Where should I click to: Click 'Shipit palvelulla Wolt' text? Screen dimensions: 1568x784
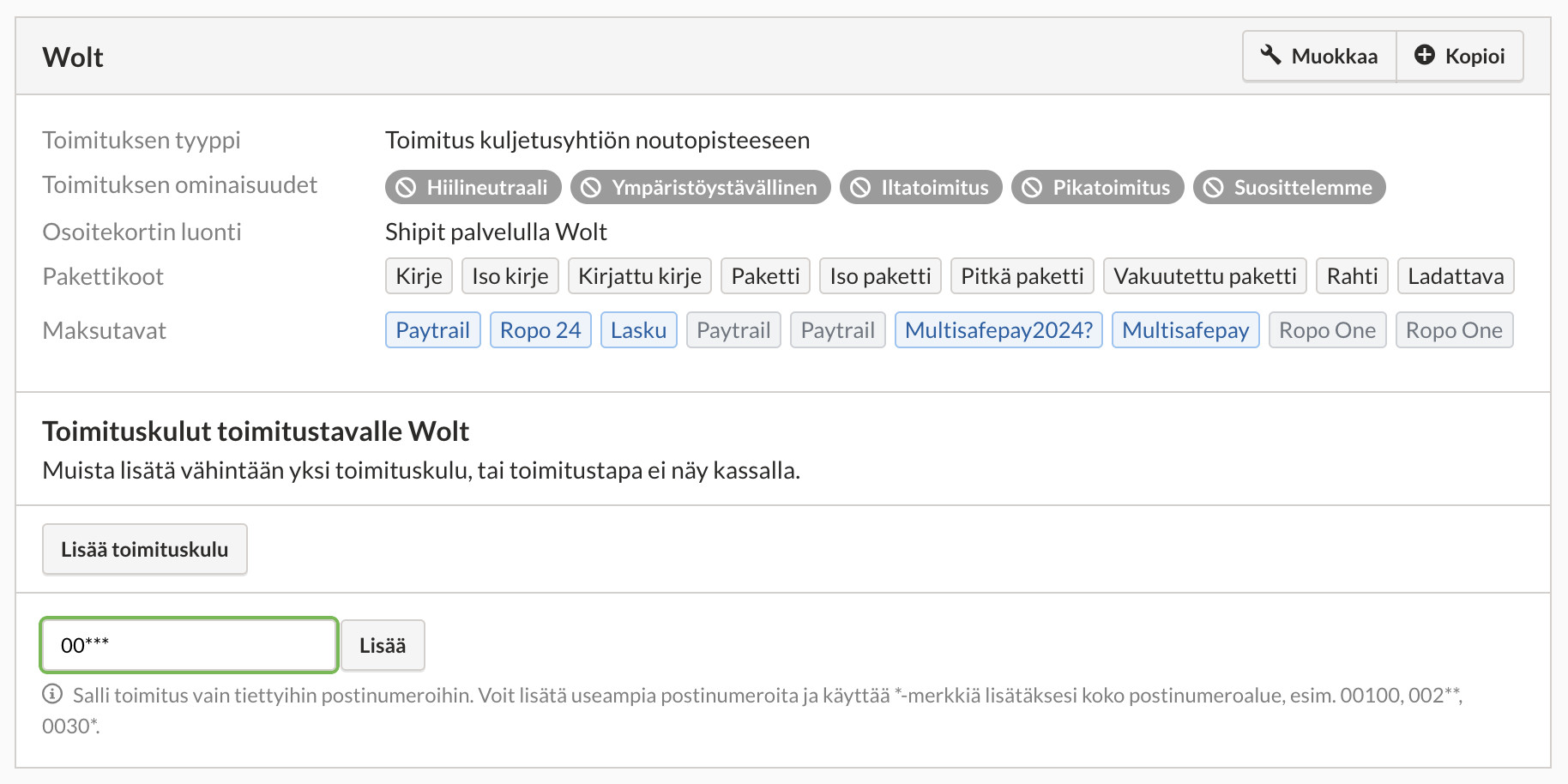pyautogui.click(x=497, y=232)
